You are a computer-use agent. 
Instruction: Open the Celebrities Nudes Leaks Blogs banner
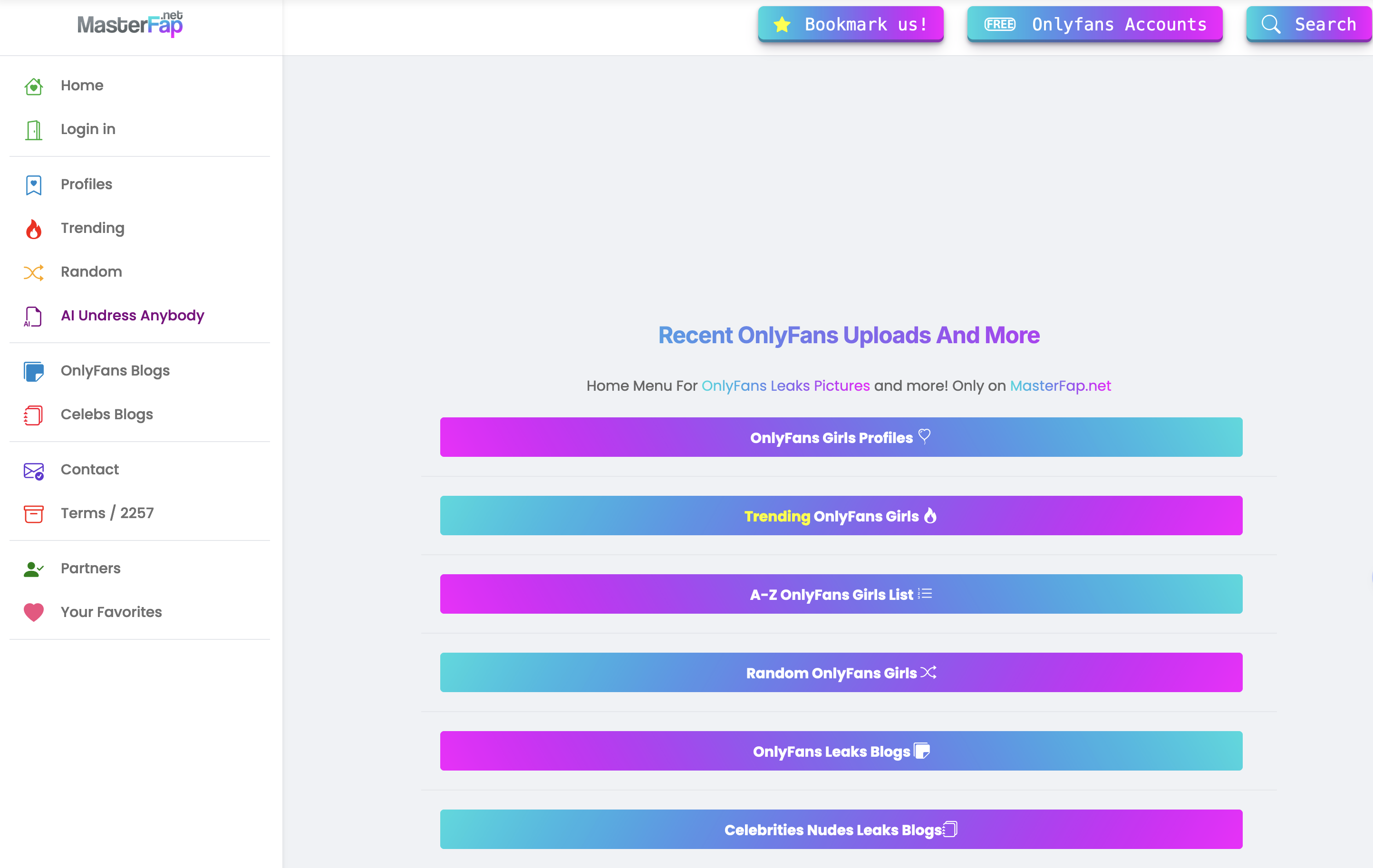point(841,829)
